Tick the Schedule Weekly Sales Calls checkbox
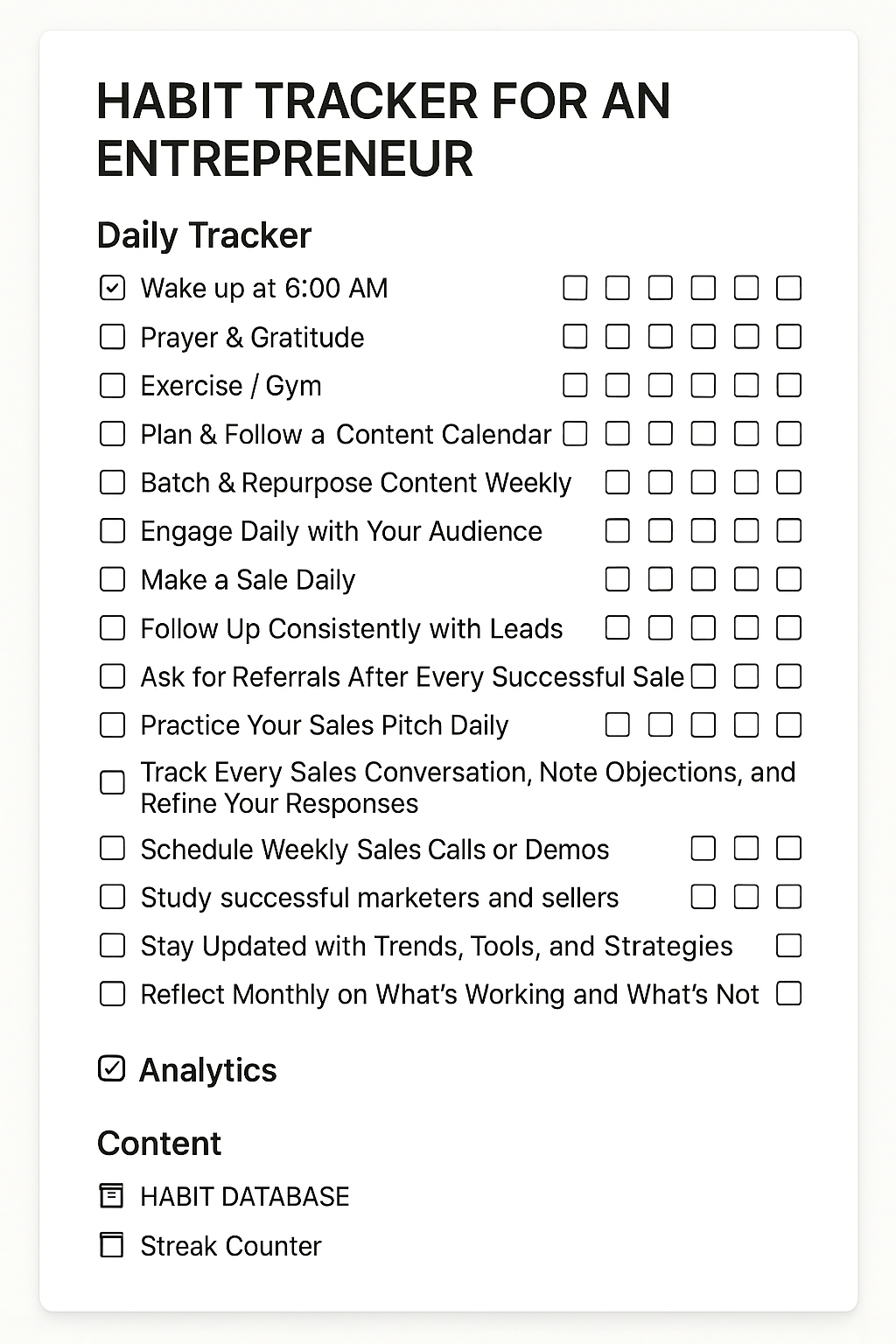Screen dimensions: 896x1344 [x=112, y=849]
